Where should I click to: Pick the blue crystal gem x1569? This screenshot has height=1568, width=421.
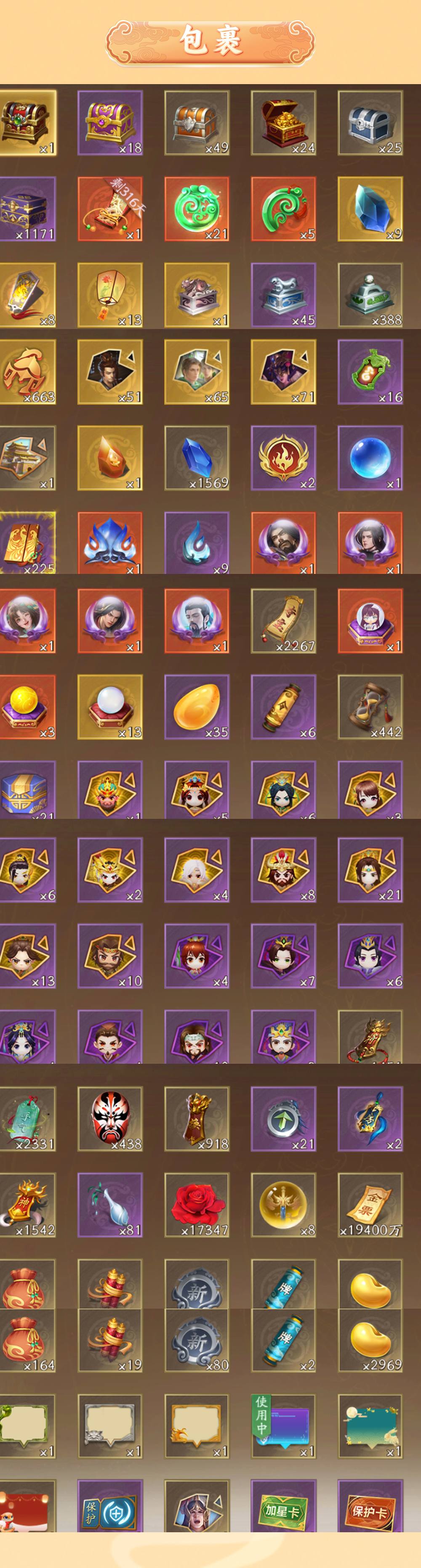click(x=197, y=458)
